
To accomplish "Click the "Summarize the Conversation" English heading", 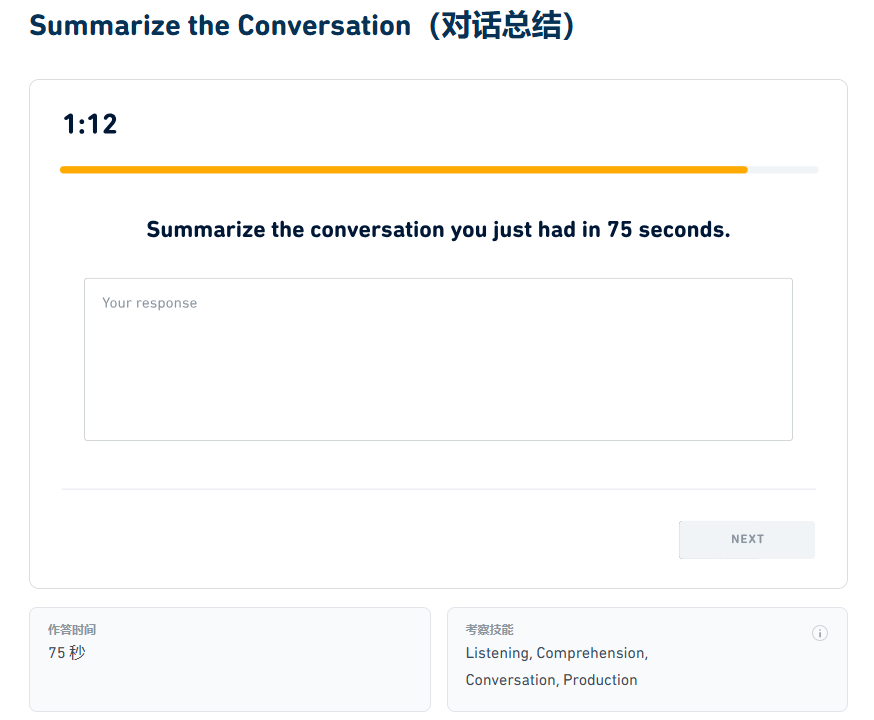I will [x=220, y=26].
